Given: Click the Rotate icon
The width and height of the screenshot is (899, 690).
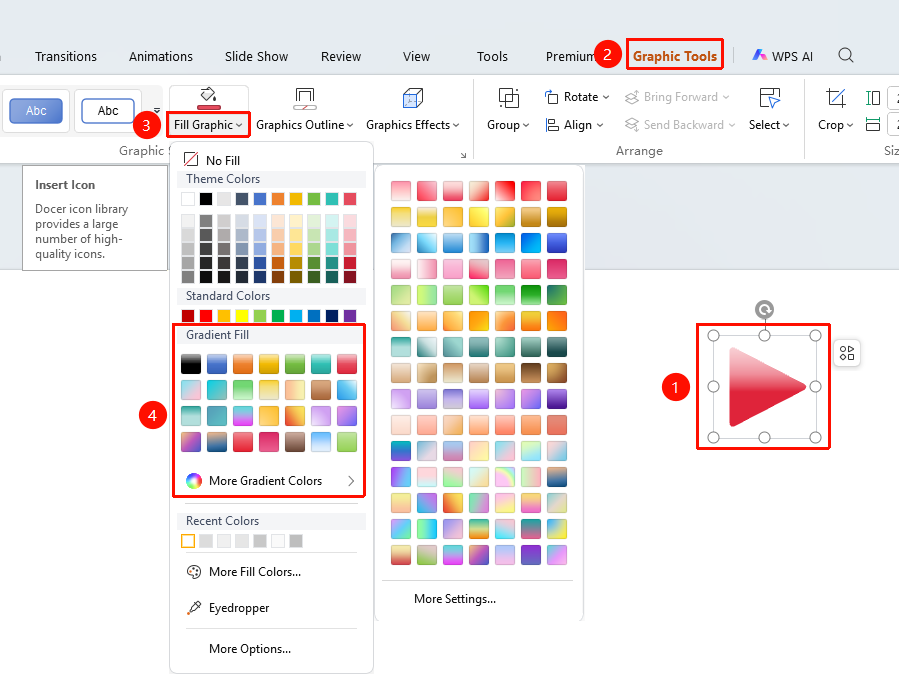Looking at the screenshot, I should pyautogui.click(x=552, y=97).
